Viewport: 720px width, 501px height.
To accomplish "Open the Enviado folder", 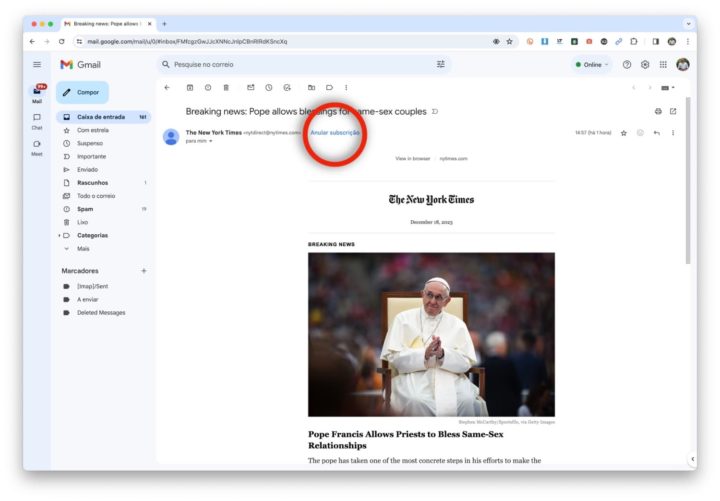I will (x=104, y=170).
